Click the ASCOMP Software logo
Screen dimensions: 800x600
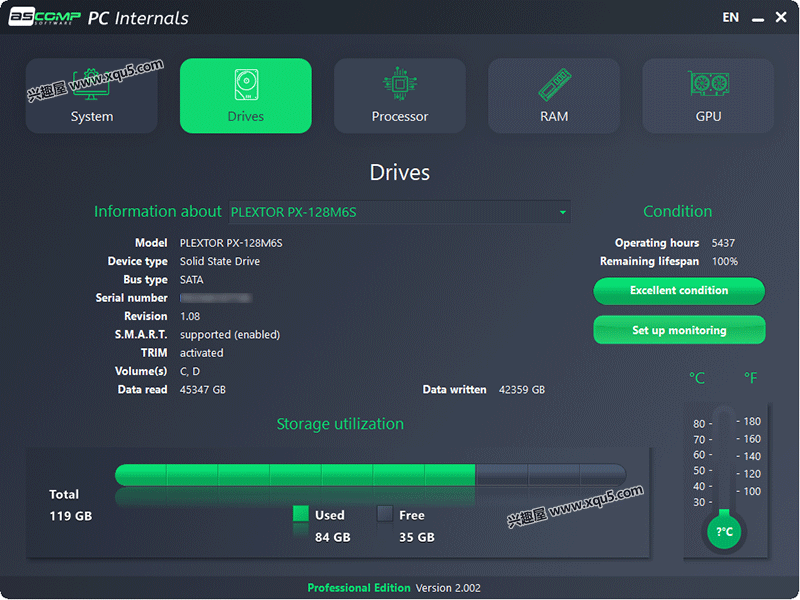coord(45,16)
